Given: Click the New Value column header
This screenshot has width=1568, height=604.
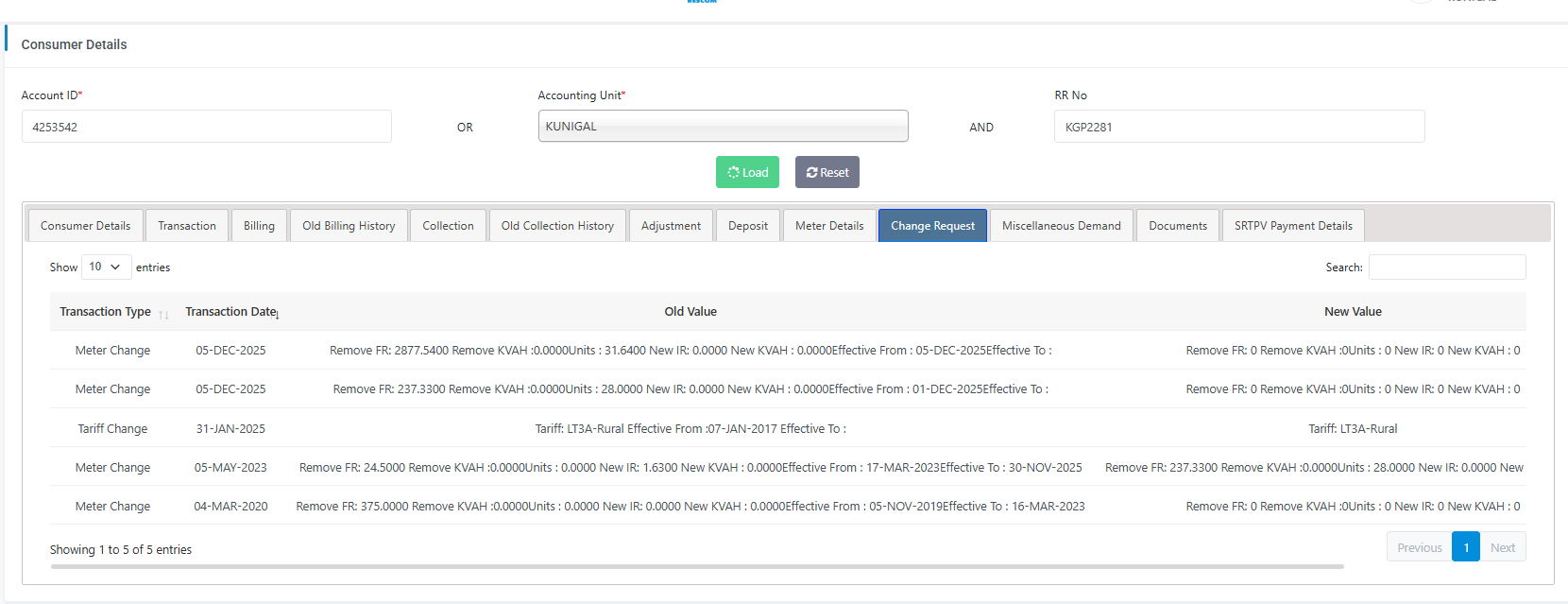Looking at the screenshot, I should point(1353,312).
